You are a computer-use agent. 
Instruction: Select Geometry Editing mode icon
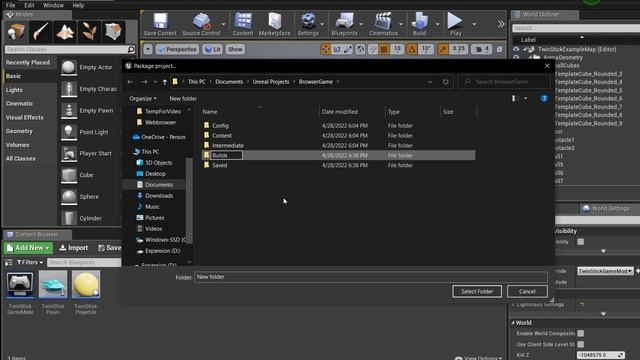coord(113,32)
